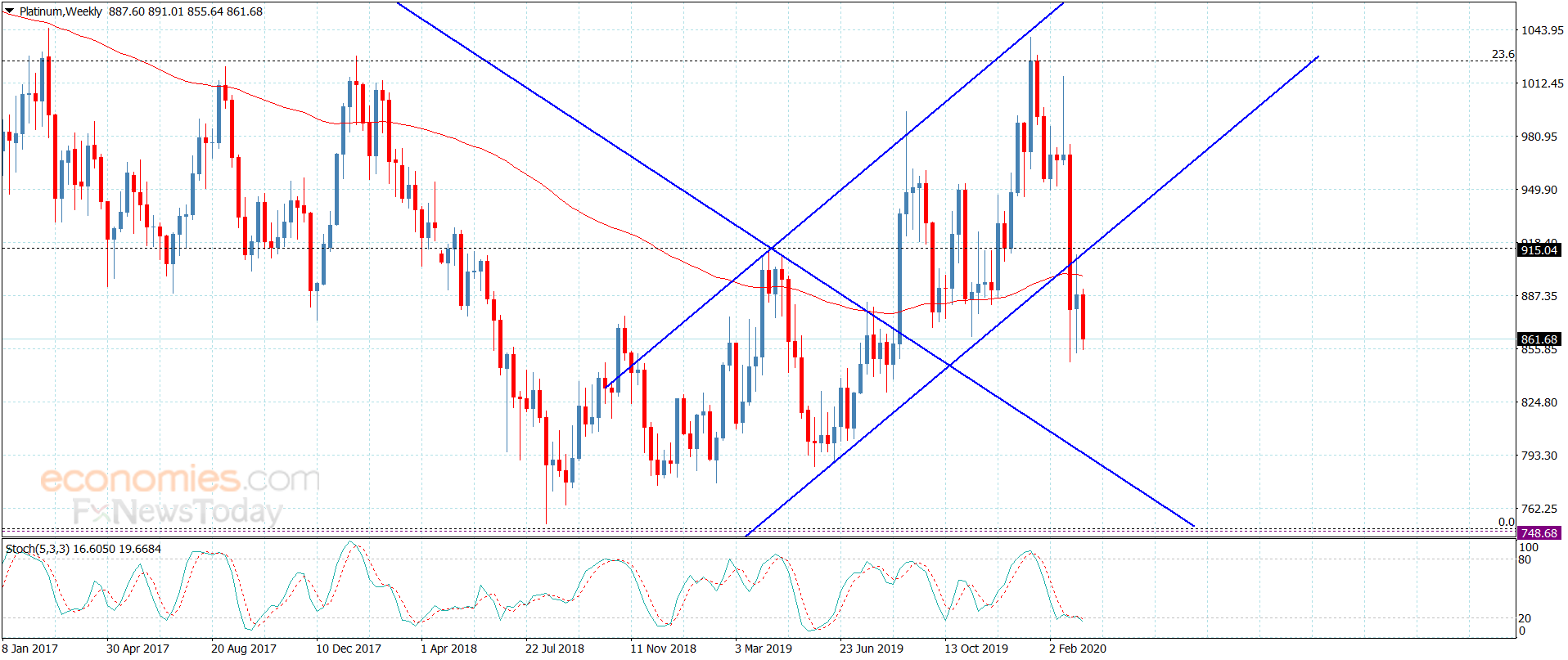Click the 22 Jul 2018 date label
Screen dimensions: 1568x660
(555, 649)
